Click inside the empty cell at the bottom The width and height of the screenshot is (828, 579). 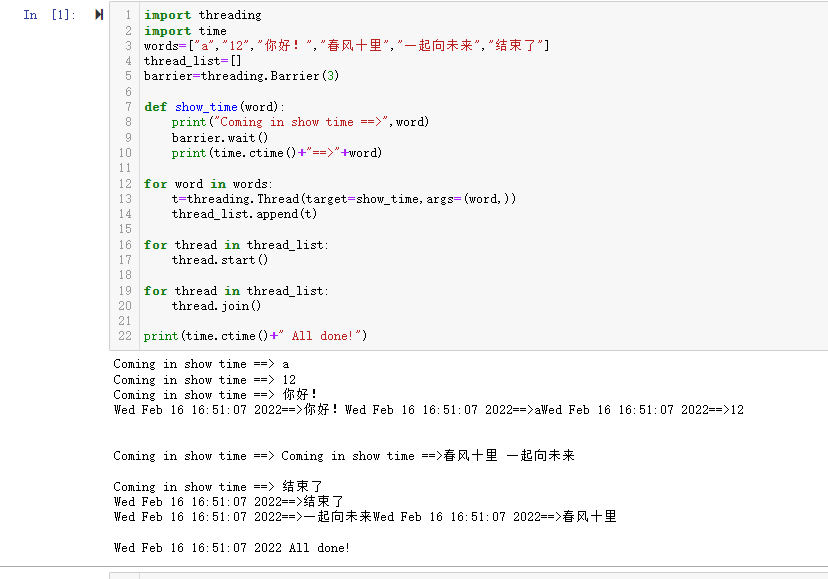pos(400,575)
